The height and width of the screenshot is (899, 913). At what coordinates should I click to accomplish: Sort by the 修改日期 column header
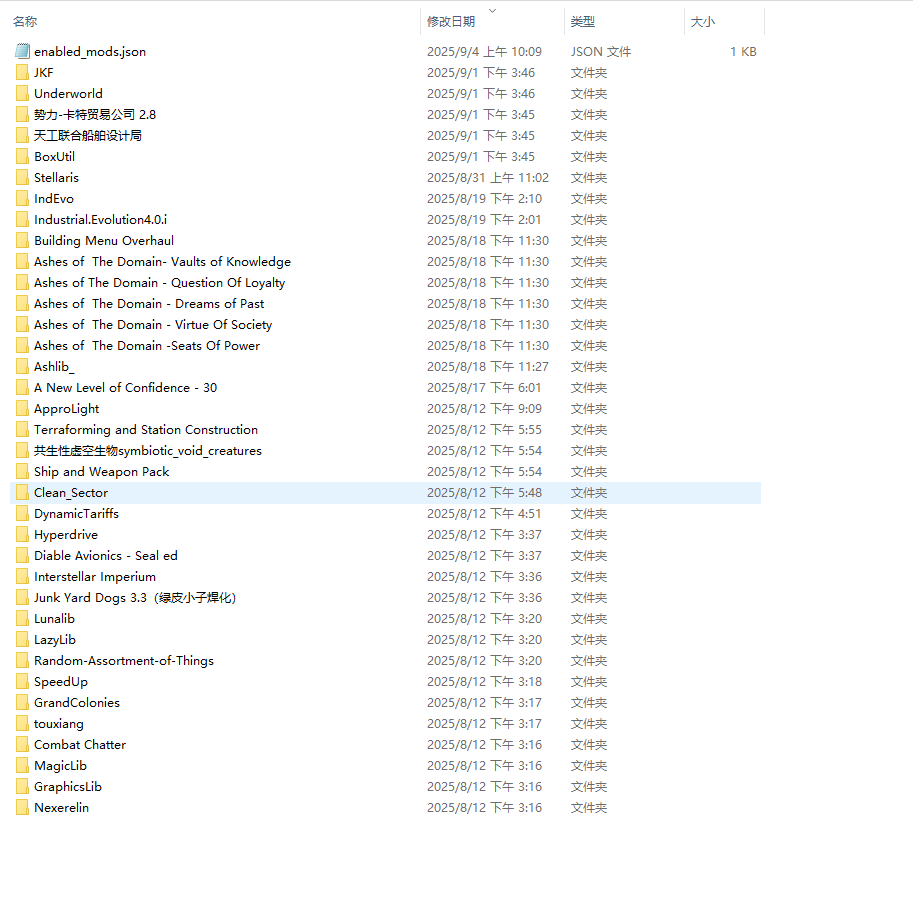click(451, 21)
